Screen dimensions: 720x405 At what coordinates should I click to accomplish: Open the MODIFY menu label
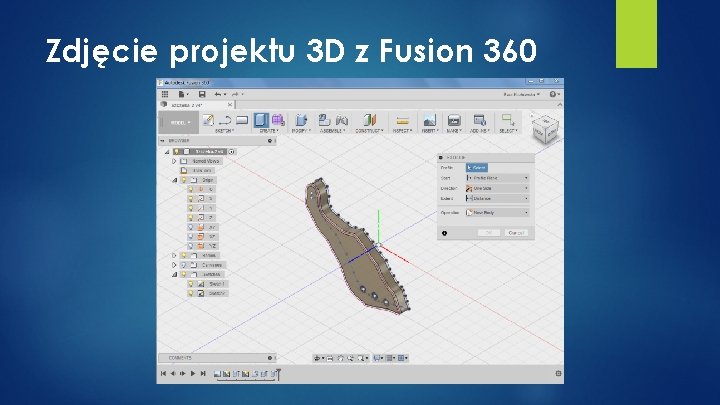pos(301,131)
